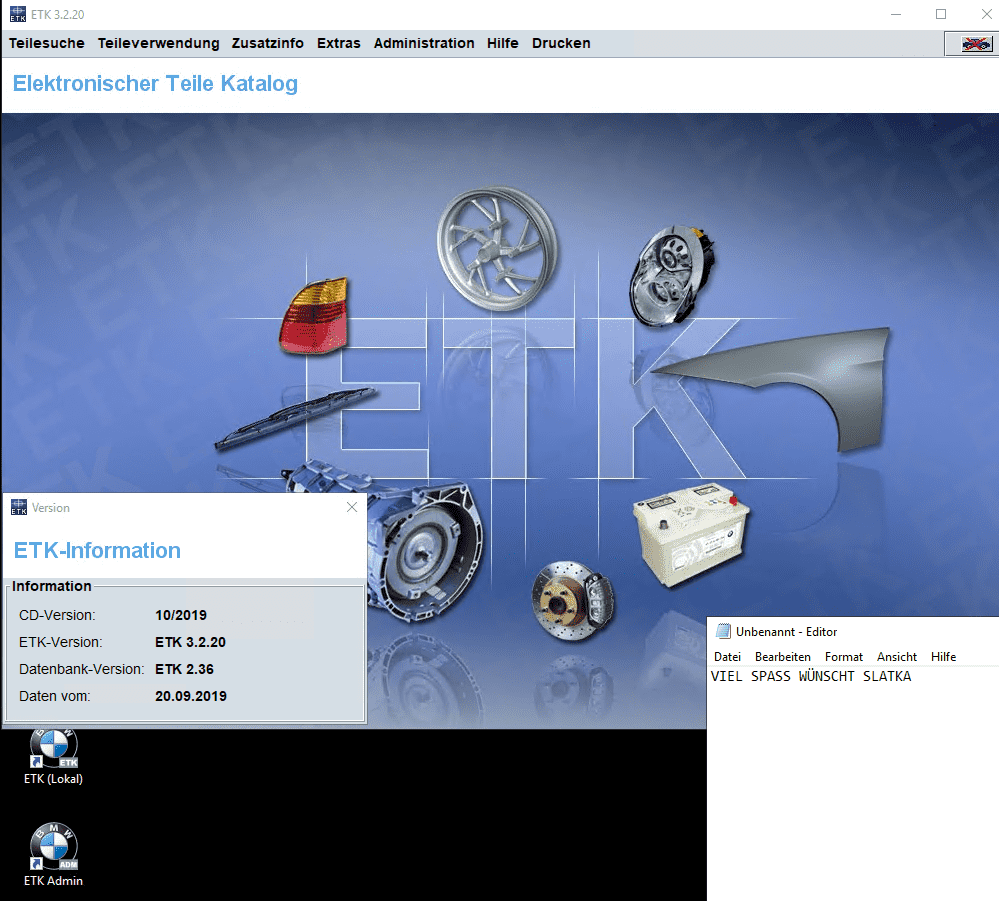Maximize the ETK 3.2.20 window
The width and height of the screenshot is (999, 901).
[940, 14]
